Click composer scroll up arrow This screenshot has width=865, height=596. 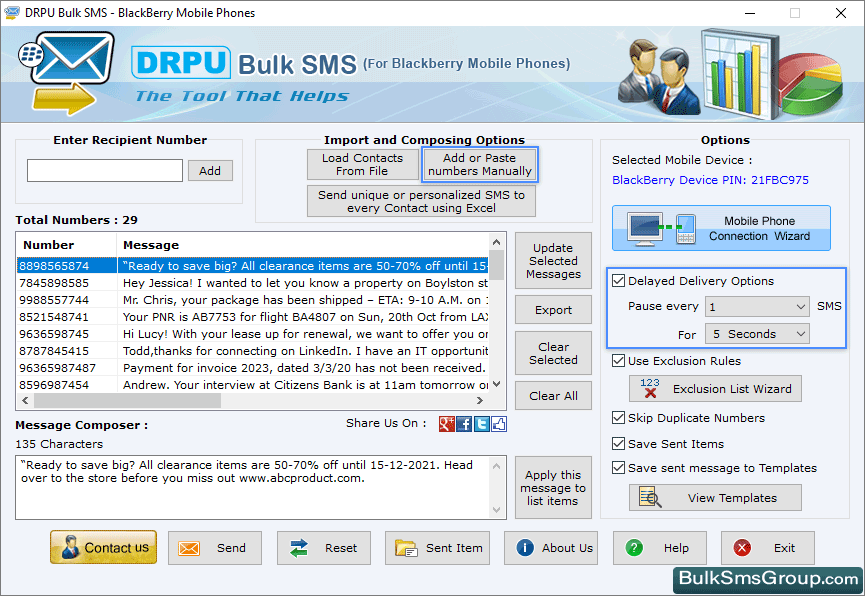[496, 466]
